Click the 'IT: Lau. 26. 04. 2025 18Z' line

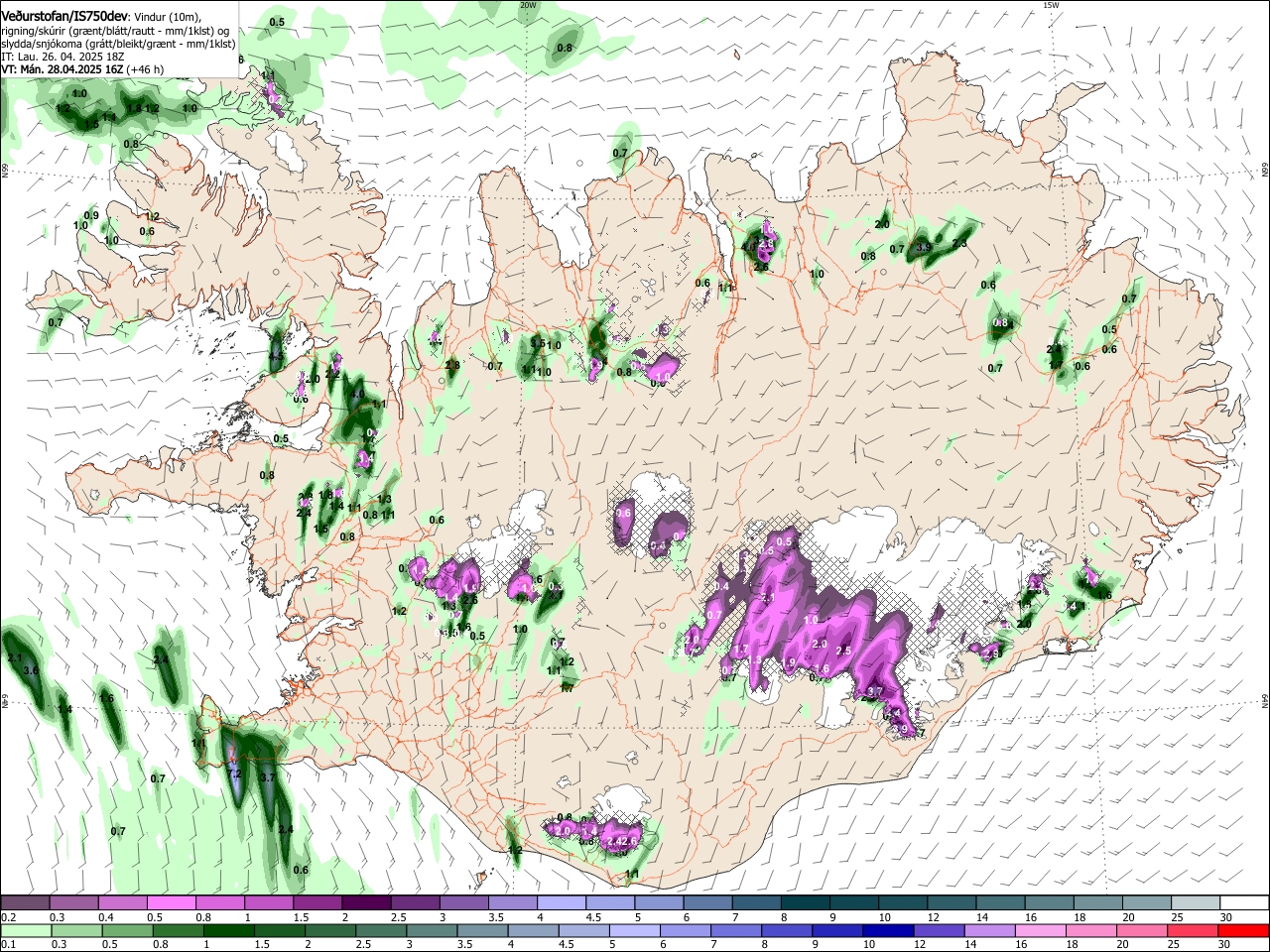61,58
